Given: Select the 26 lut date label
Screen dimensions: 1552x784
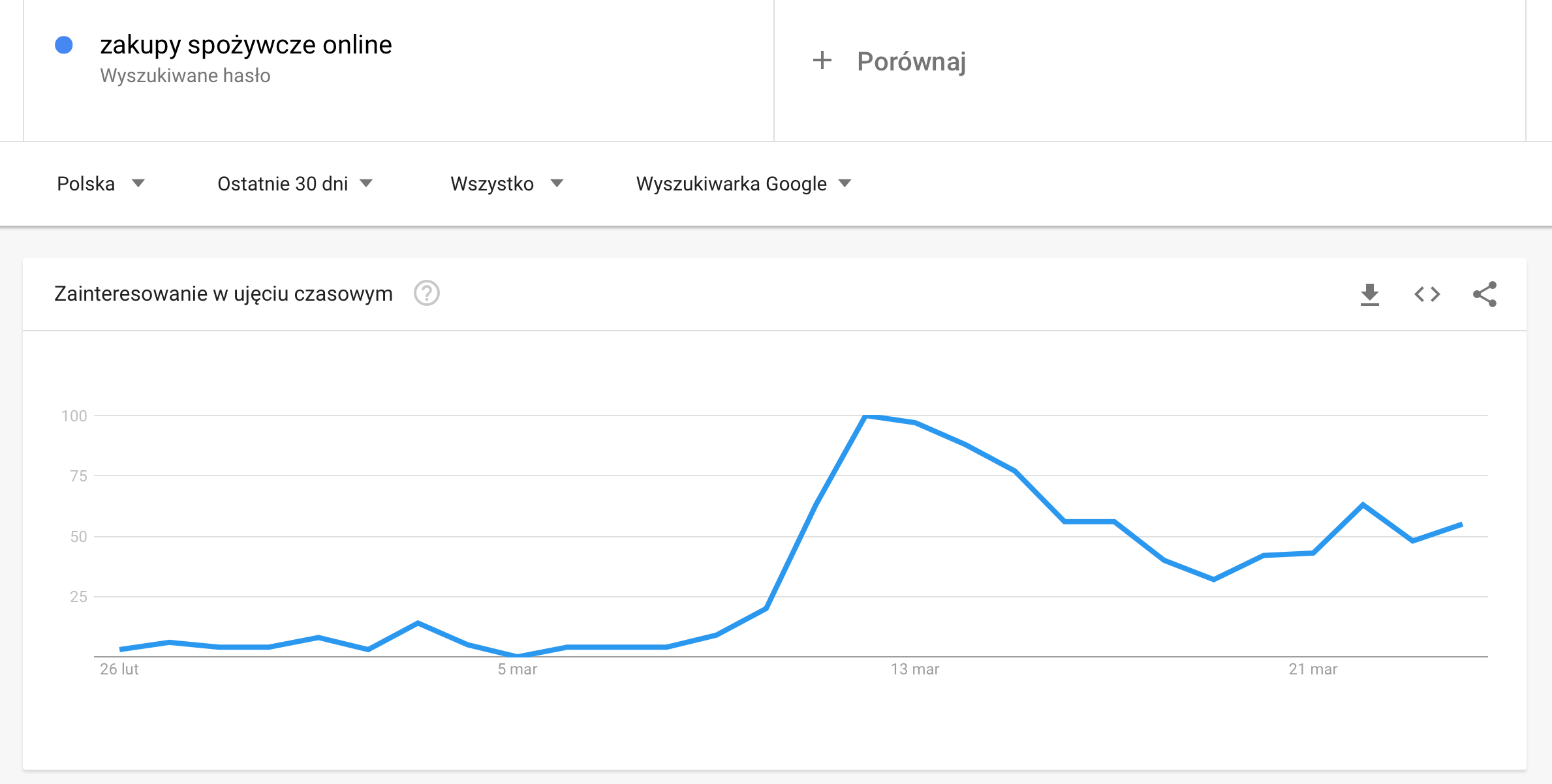Looking at the screenshot, I should tap(119, 669).
